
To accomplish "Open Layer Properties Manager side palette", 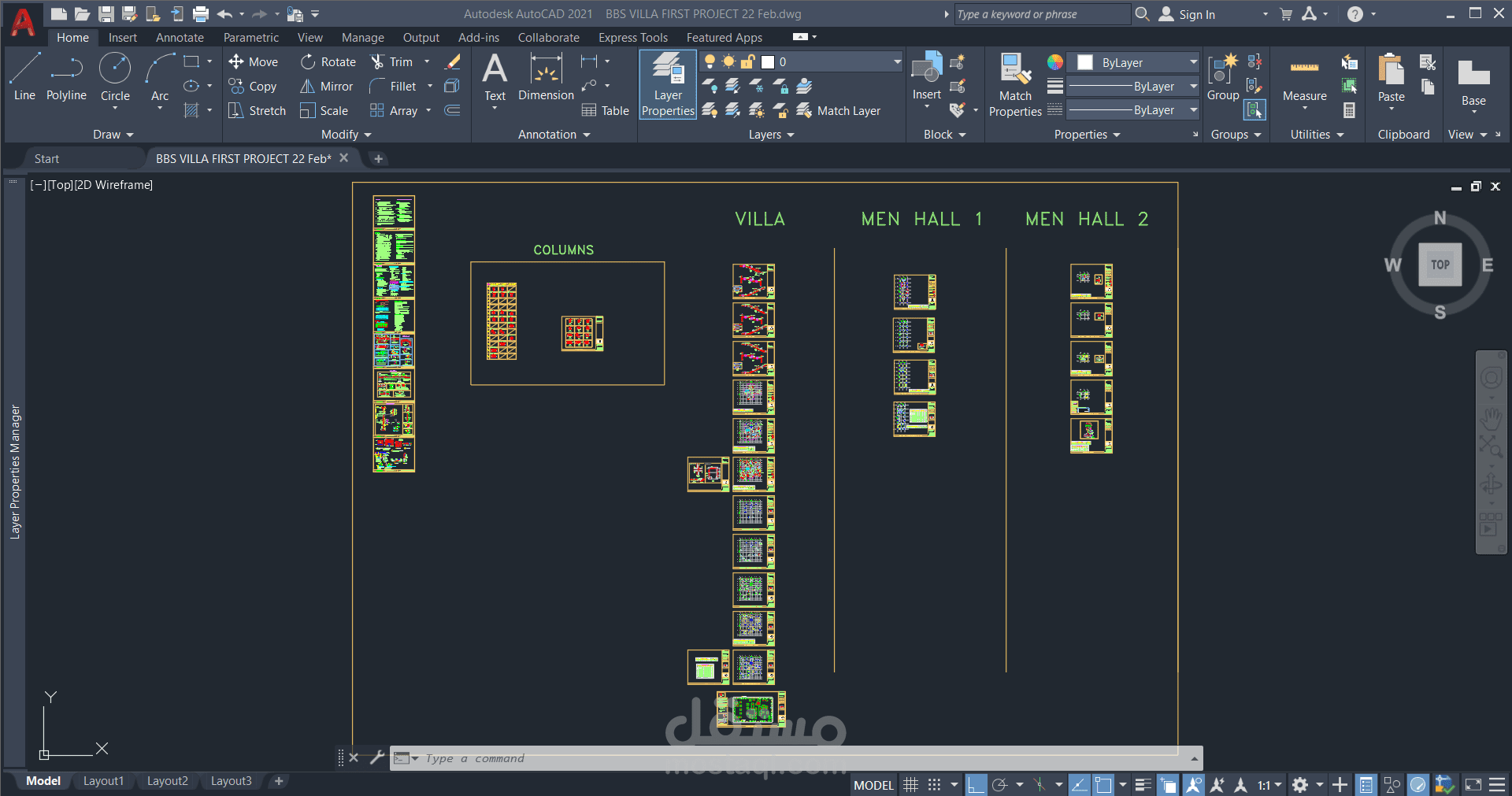I will (x=14, y=472).
